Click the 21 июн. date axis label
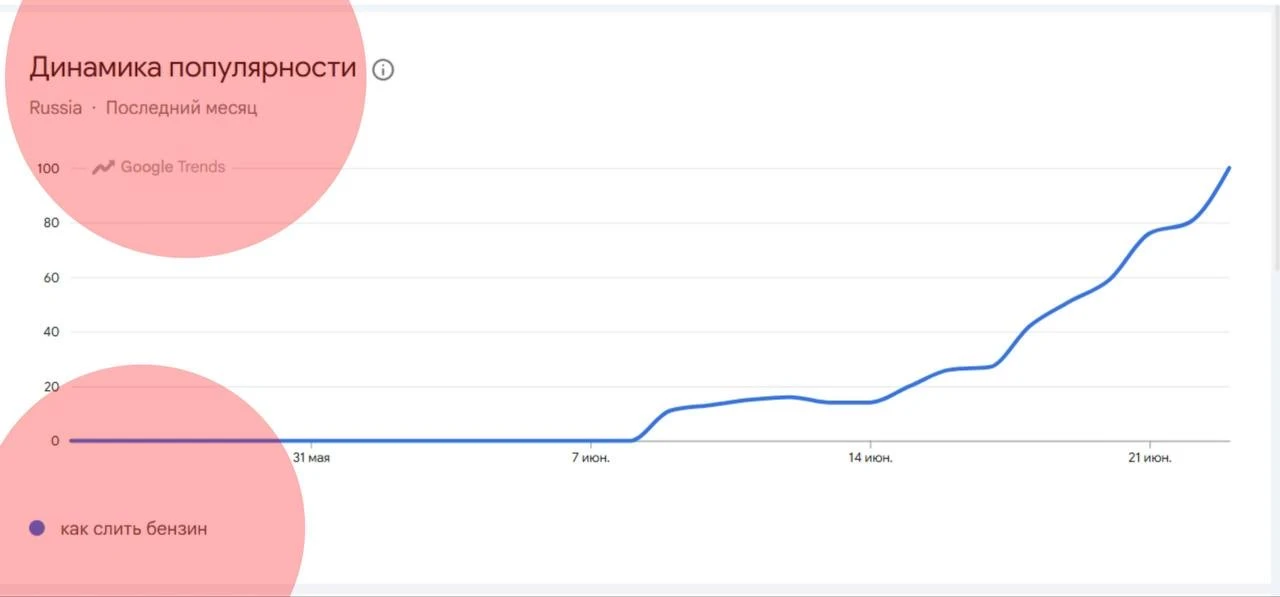 point(1150,458)
